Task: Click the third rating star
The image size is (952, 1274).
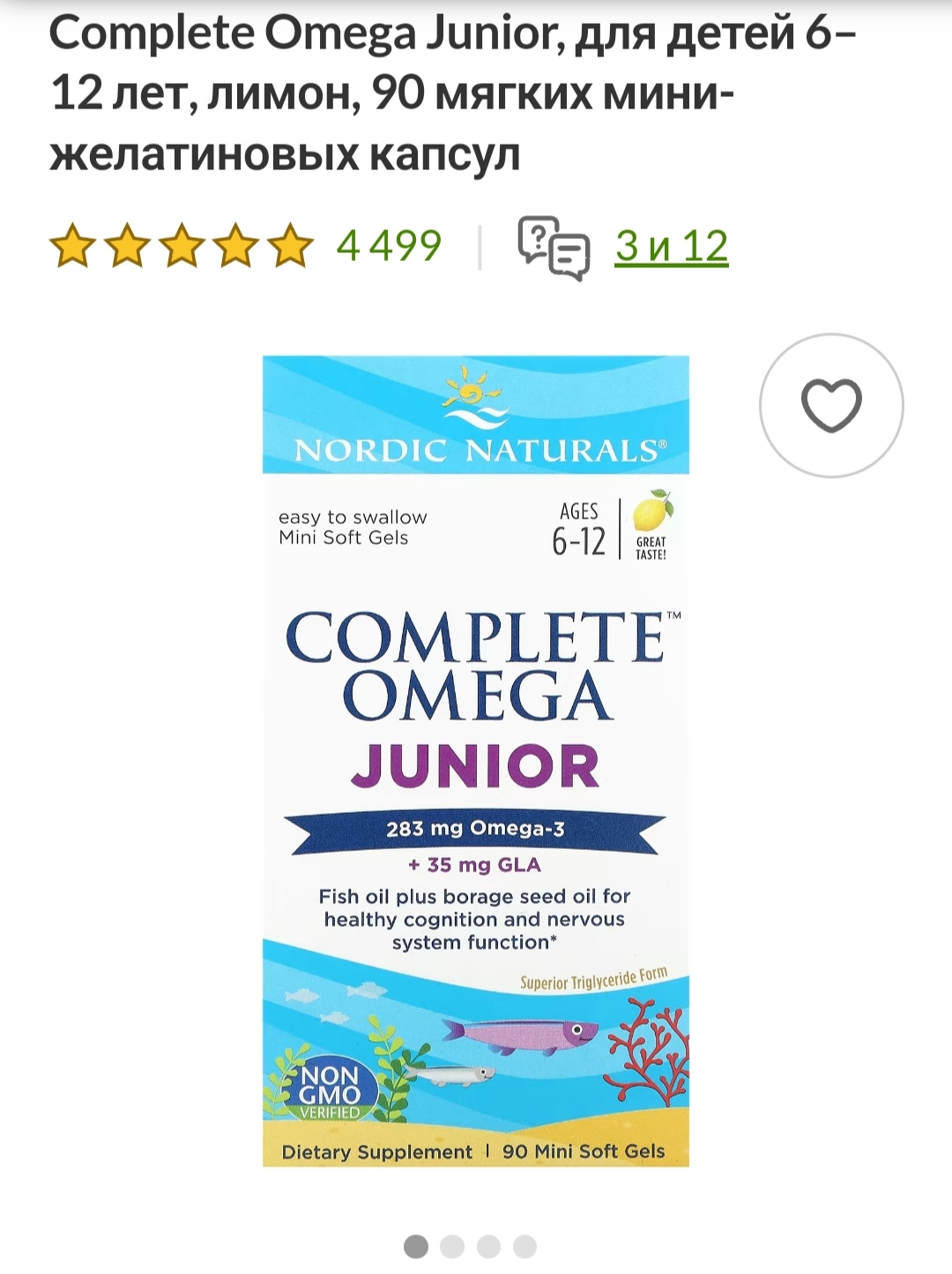Action: click(182, 246)
